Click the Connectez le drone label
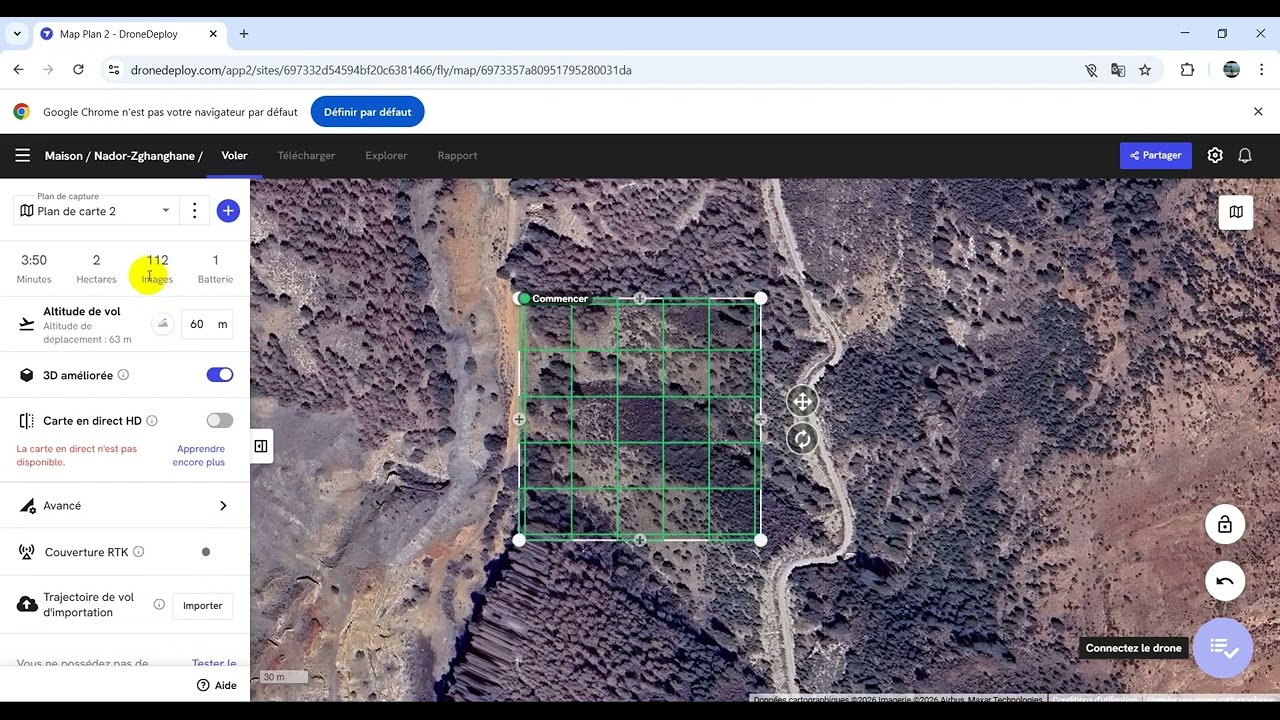This screenshot has width=1280, height=720. coord(1133,648)
